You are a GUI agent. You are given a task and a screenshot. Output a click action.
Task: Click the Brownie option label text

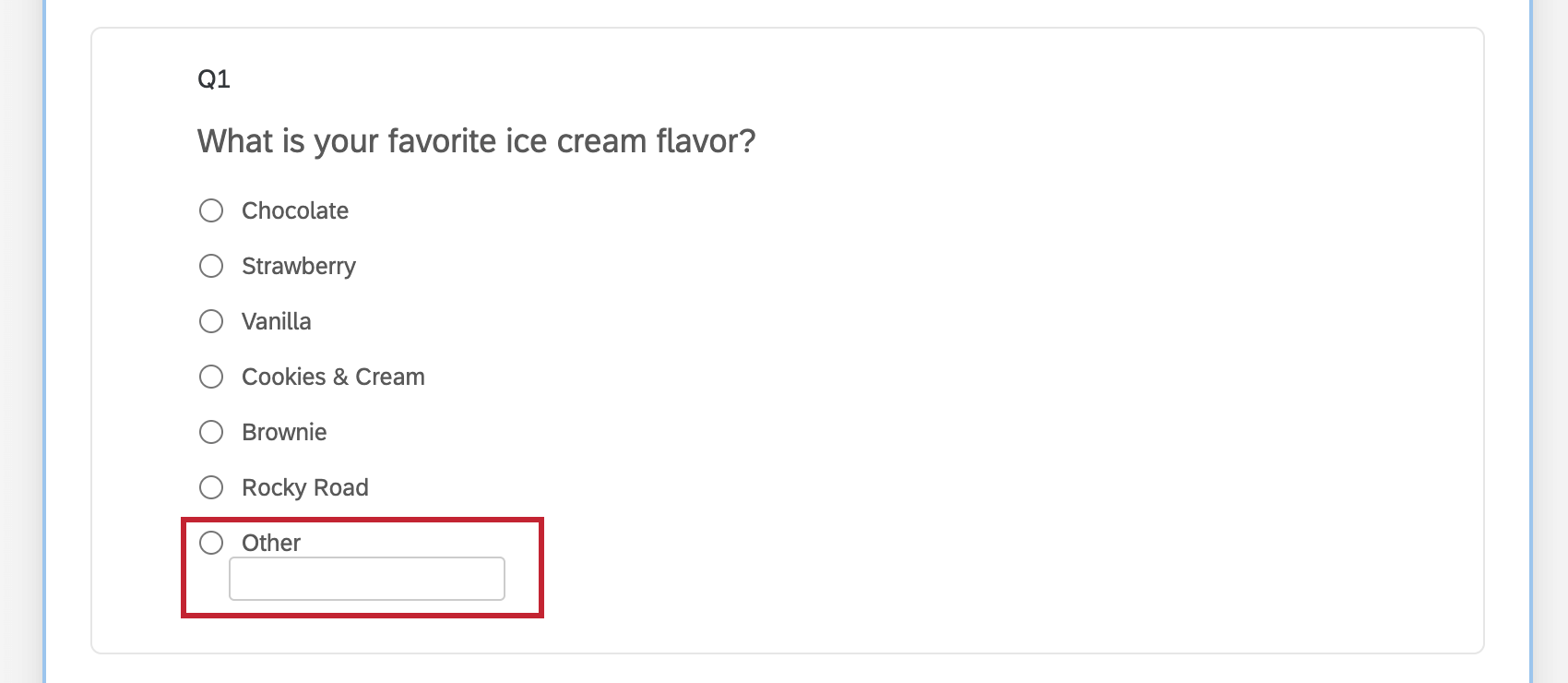(x=283, y=432)
